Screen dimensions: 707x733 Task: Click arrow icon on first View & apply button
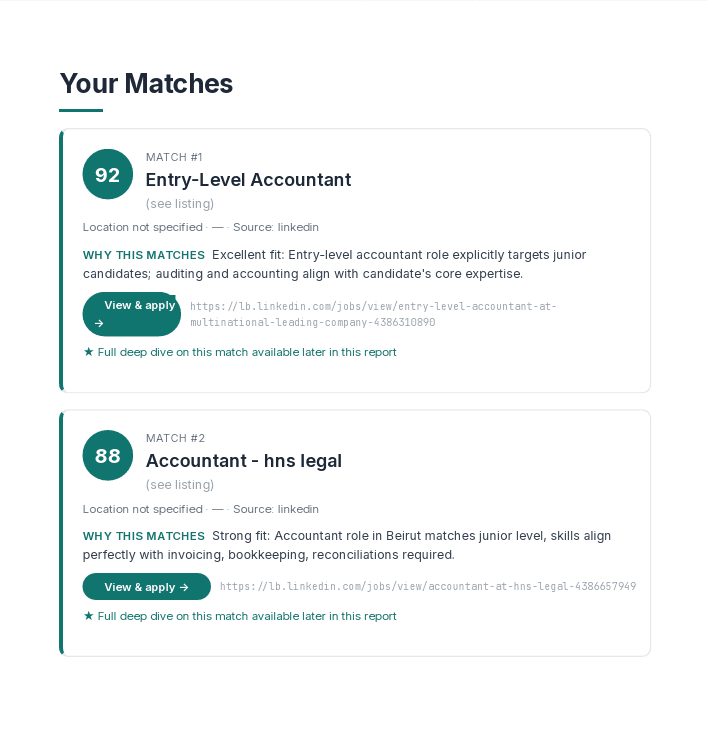tap(99, 323)
